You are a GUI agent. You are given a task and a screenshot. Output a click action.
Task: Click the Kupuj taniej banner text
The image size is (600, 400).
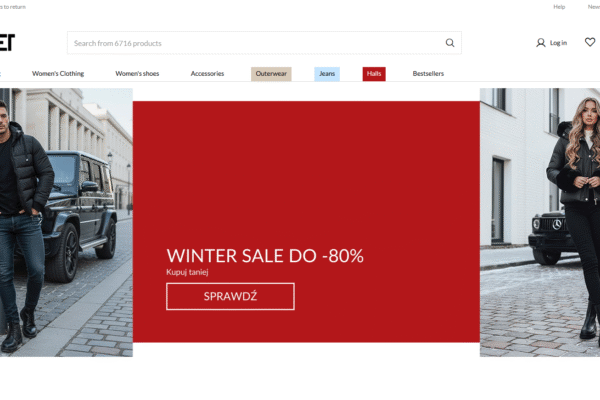pyautogui.click(x=188, y=272)
